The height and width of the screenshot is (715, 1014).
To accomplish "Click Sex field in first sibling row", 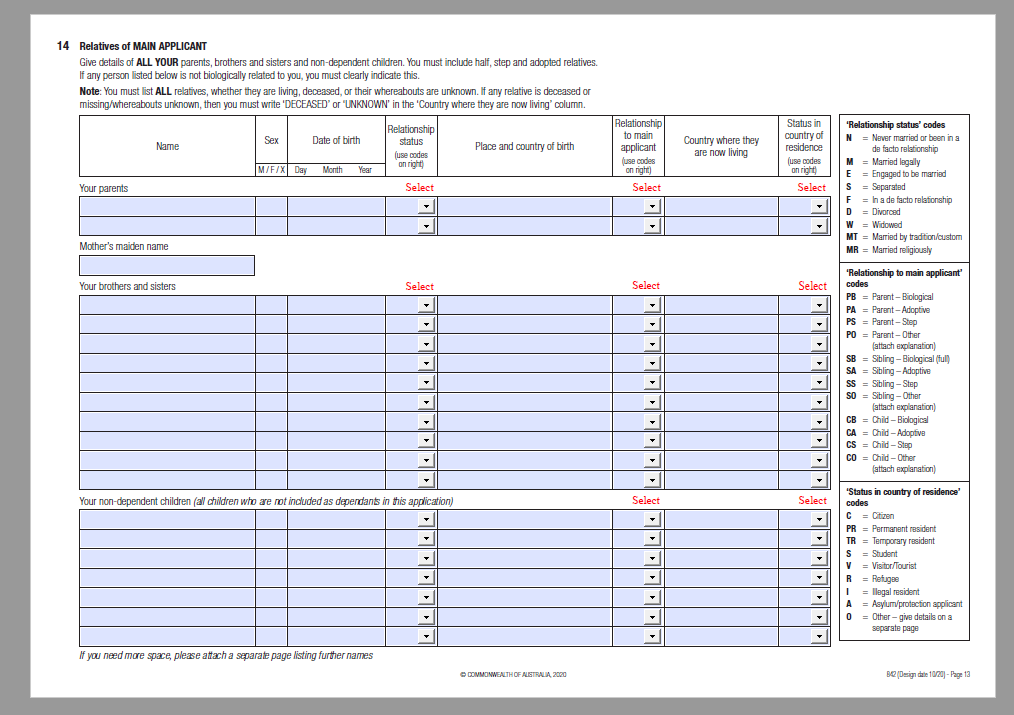I will tap(272, 305).
